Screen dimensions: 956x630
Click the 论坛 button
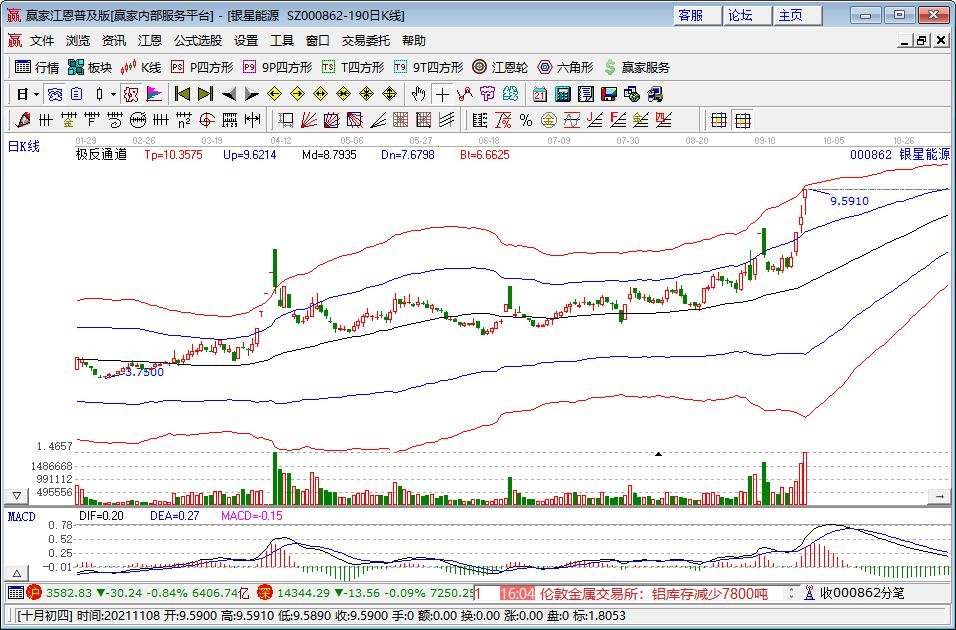coord(747,16)
